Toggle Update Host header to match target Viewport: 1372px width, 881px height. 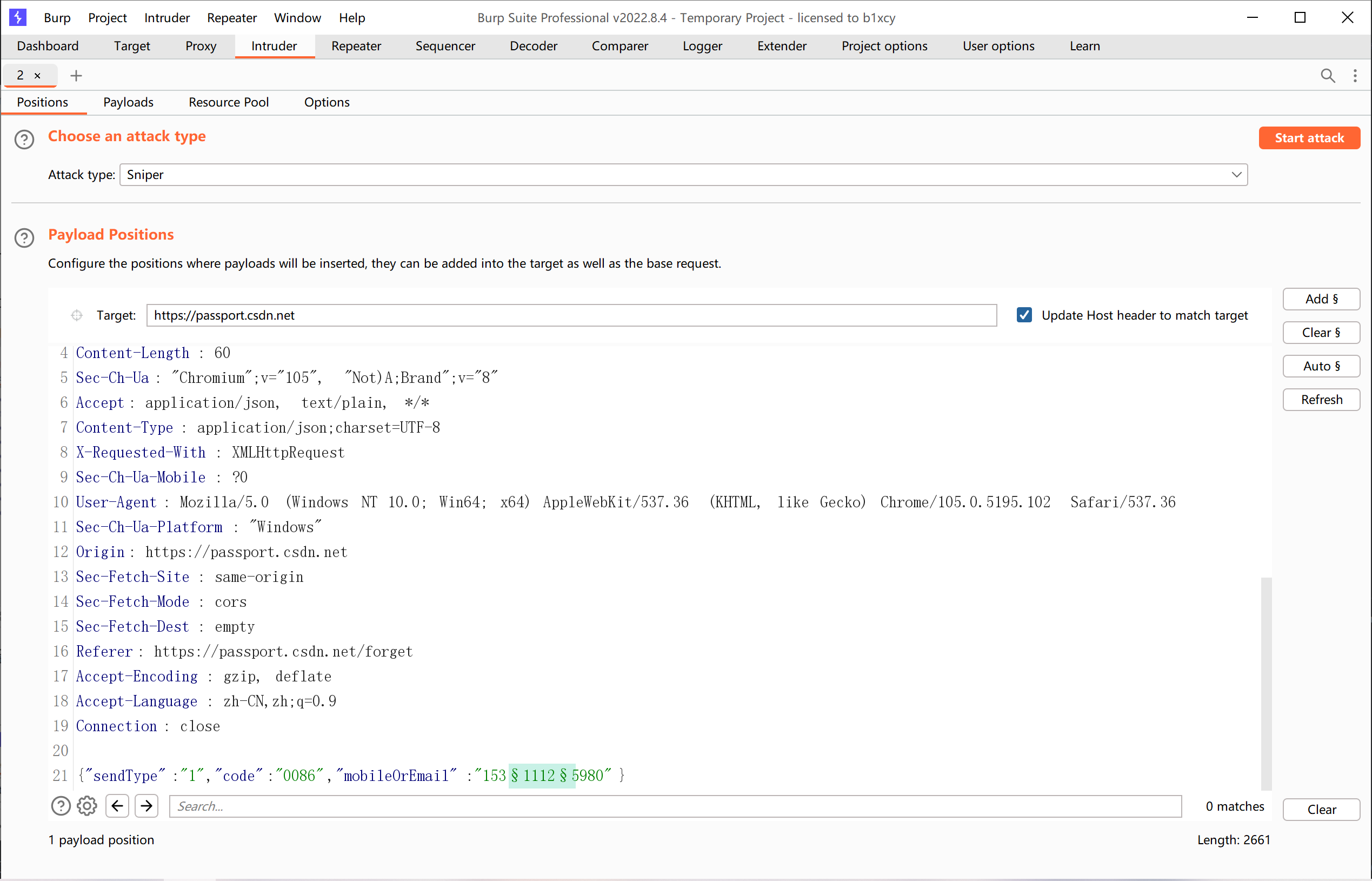[x=1024, y=315]
